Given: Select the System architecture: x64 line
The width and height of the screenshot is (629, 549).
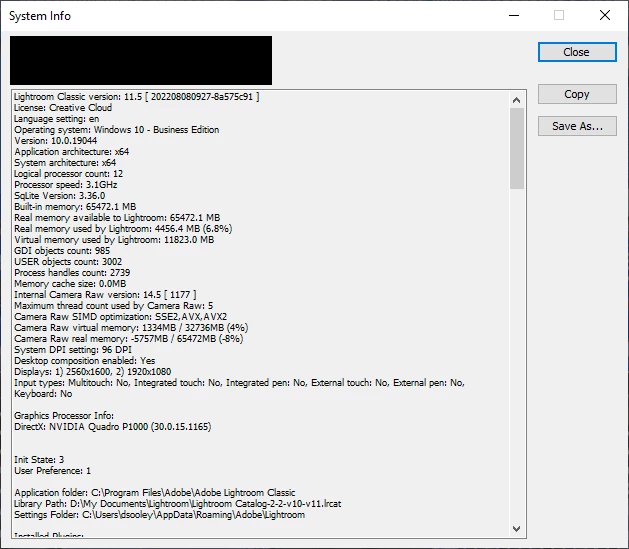Looking at the screenshot, I should point(65,162).
